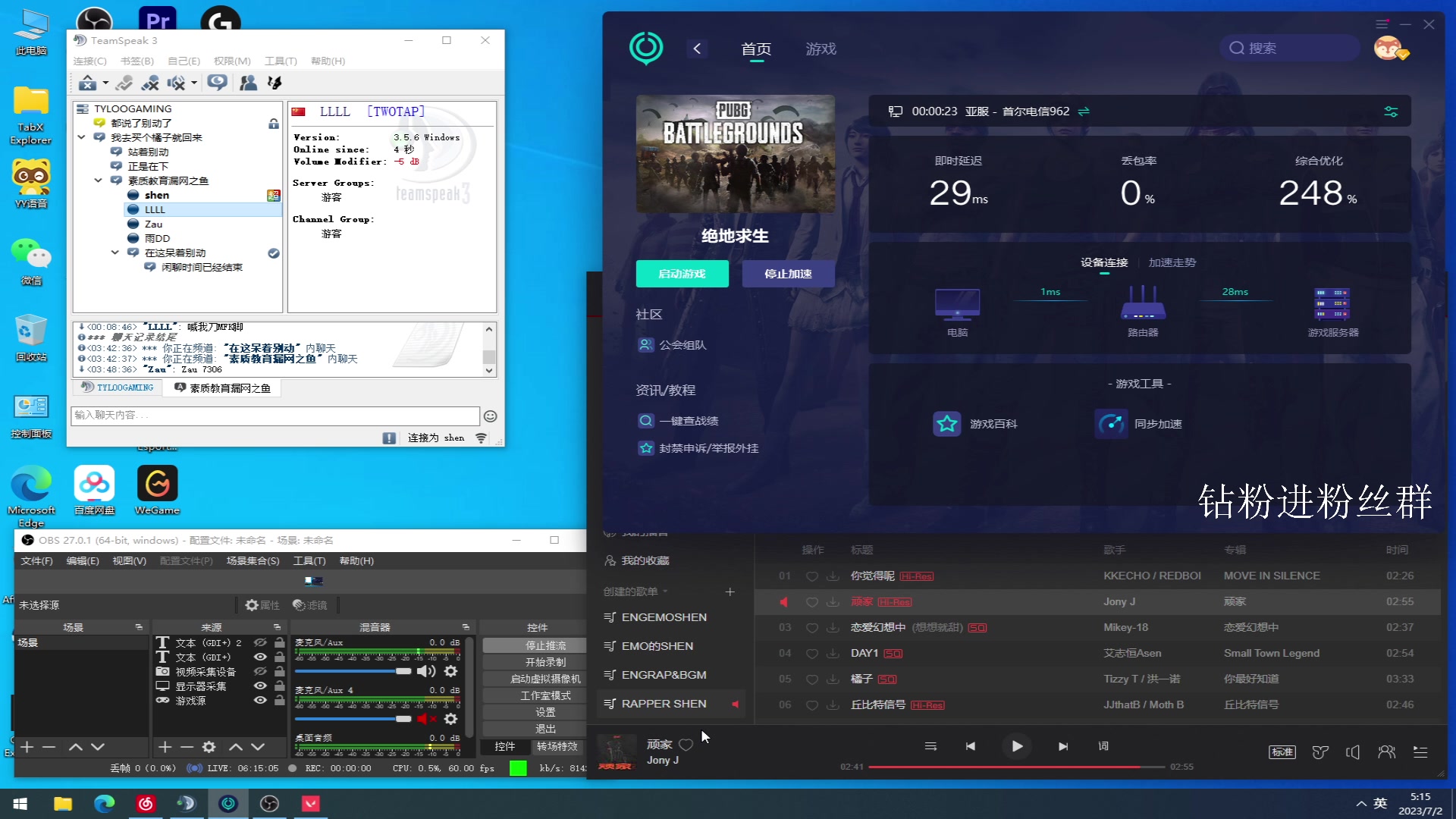Go back in the accelerator window
This screenshot has height=819, width=1456.
pos(697,49)
